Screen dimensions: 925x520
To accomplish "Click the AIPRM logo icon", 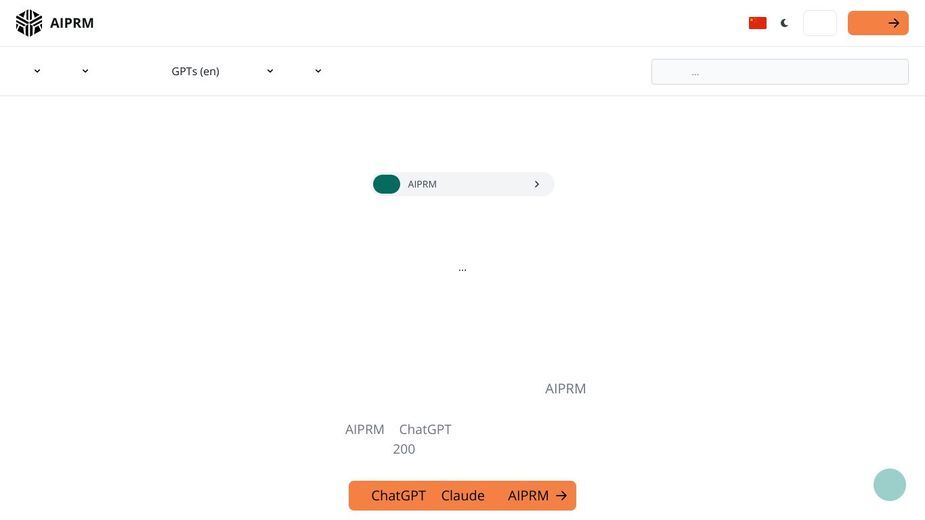I will click(29, 23).
